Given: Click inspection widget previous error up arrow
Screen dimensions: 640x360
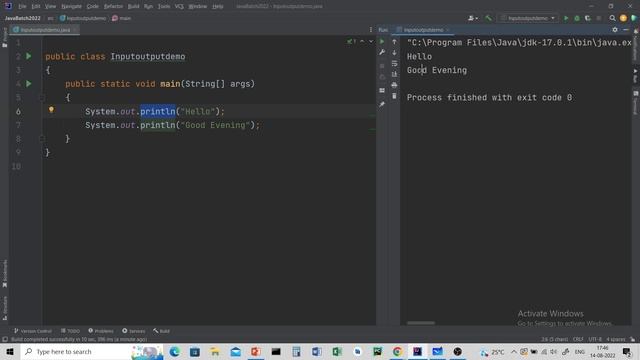Looking at the screenshot, I should click(x=362, y=41).
